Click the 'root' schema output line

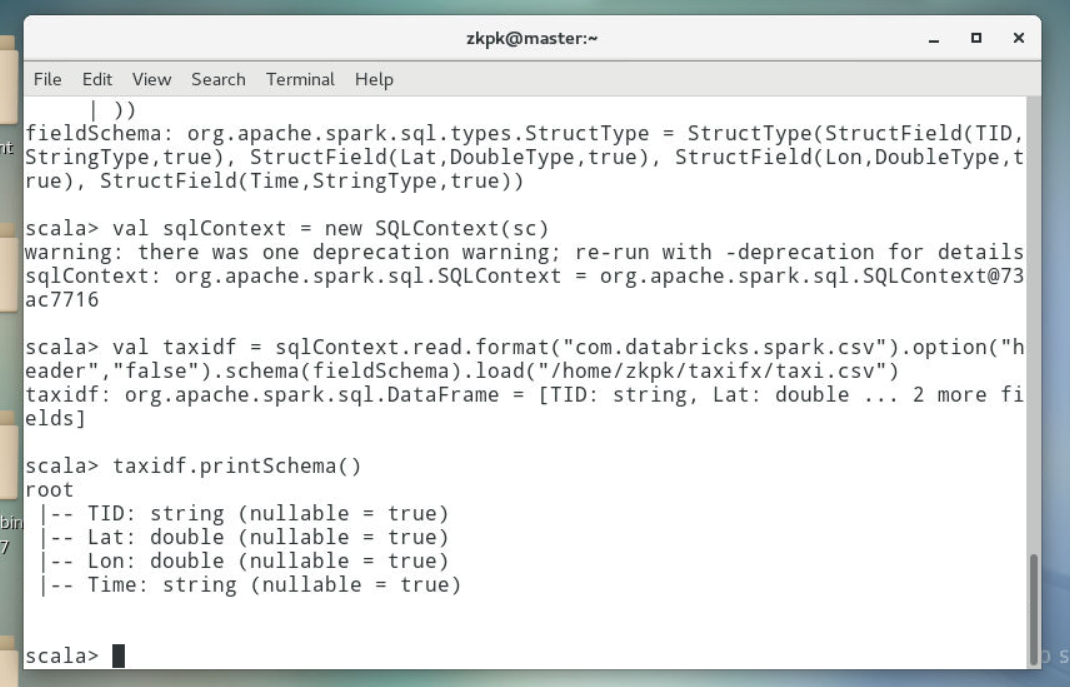(49, 490)
